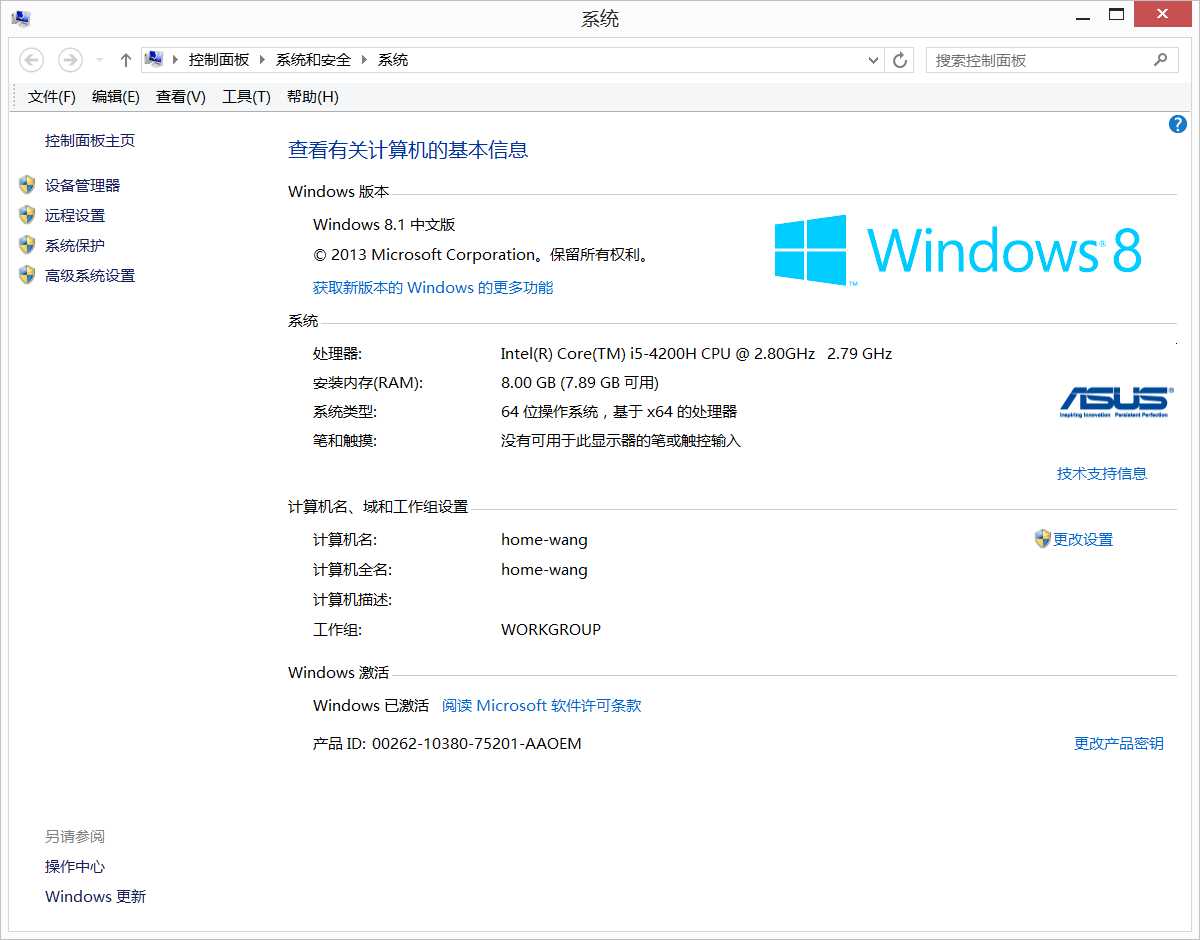Click the processor value Intel(R) Core(TM) i5-4200H

(x=696, y=354)
